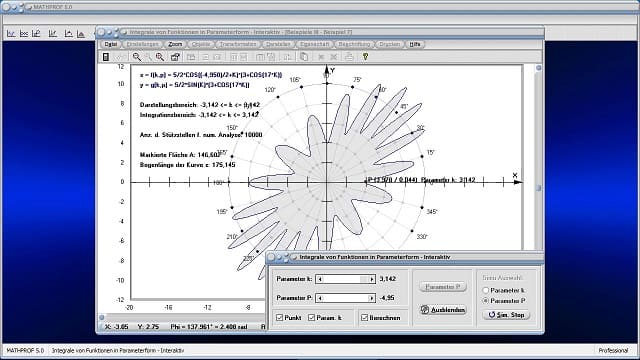This screenshot has width=640, height=360.
Task: Click the Sim. Stop button
Action: coord(506,315)
